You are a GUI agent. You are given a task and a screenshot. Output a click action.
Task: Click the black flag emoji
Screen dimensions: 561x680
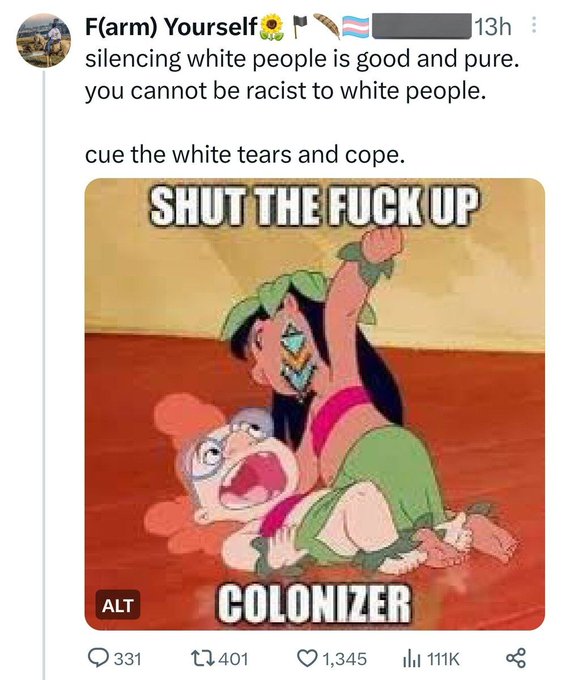pyautogui.click(x=300, y=27)
